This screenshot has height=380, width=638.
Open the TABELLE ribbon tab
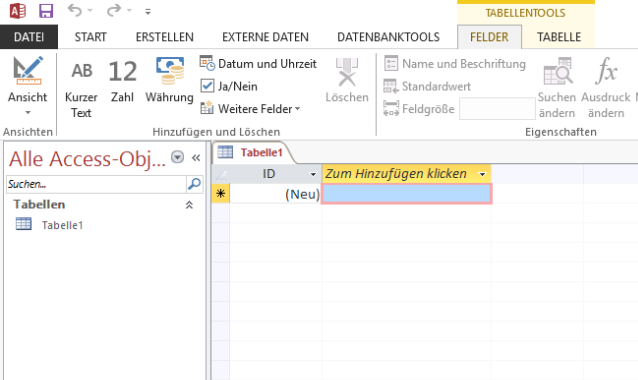[x=559, y=37]
